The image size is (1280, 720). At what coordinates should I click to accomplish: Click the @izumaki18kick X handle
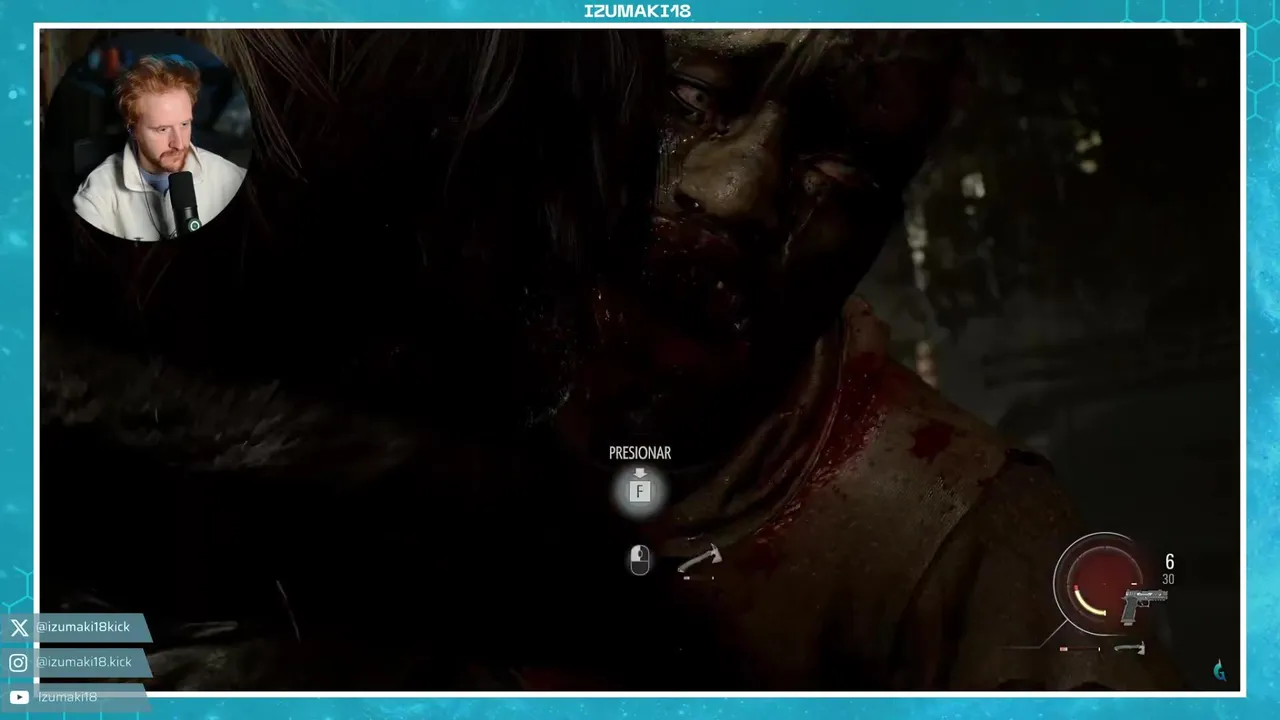click(83, 627)
